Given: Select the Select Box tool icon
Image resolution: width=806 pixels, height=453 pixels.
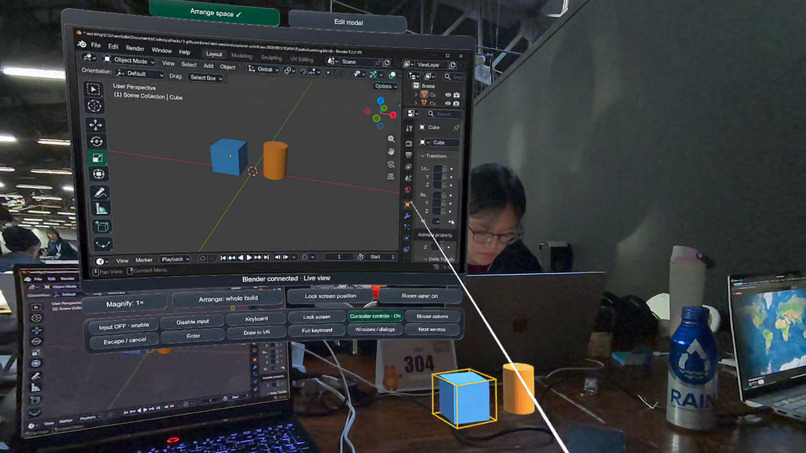Looking at the screenshot, I should pyautogui.click(x=94, y=89).
